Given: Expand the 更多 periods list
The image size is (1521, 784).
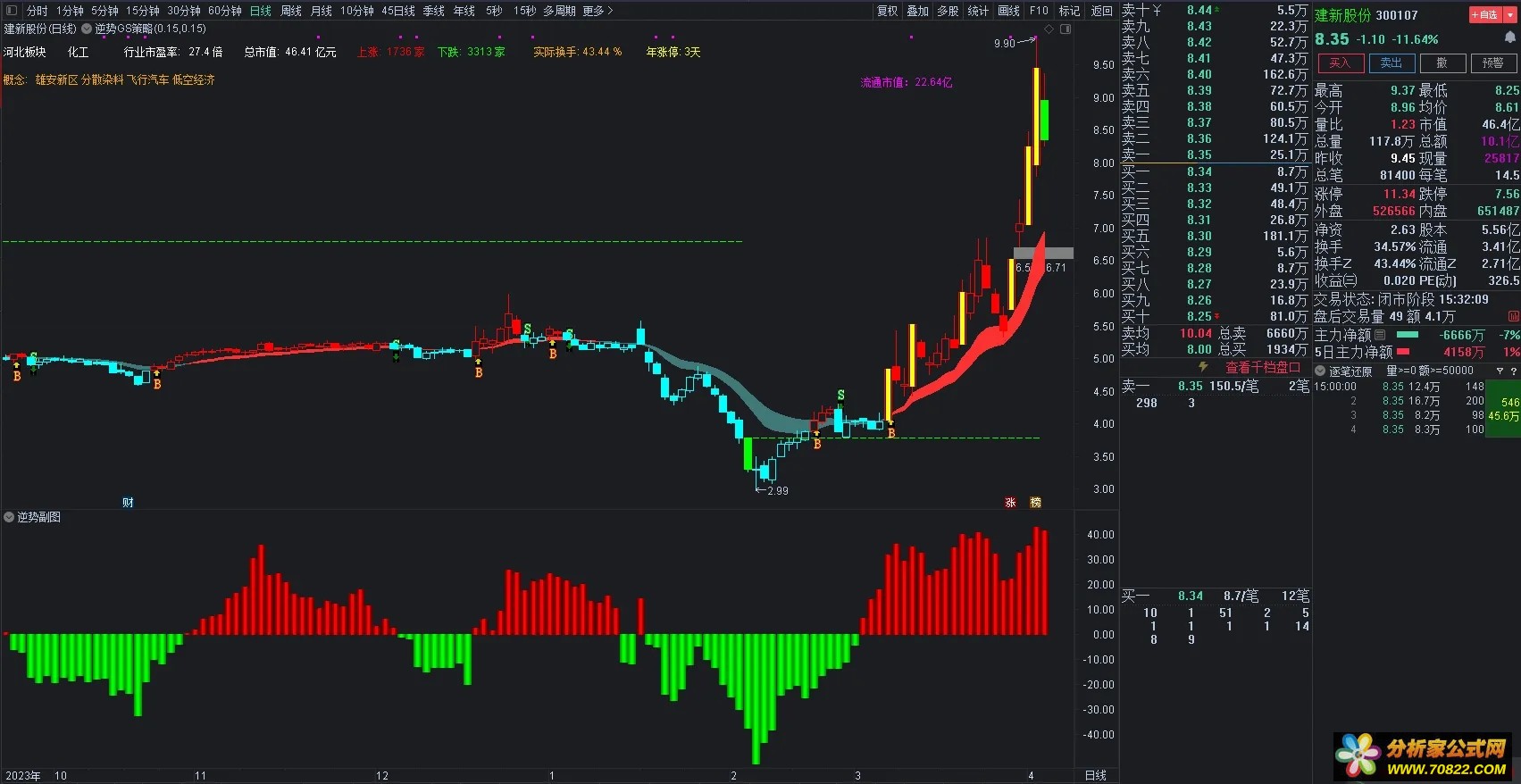Looking at the screenshot, I should (598, 11).
